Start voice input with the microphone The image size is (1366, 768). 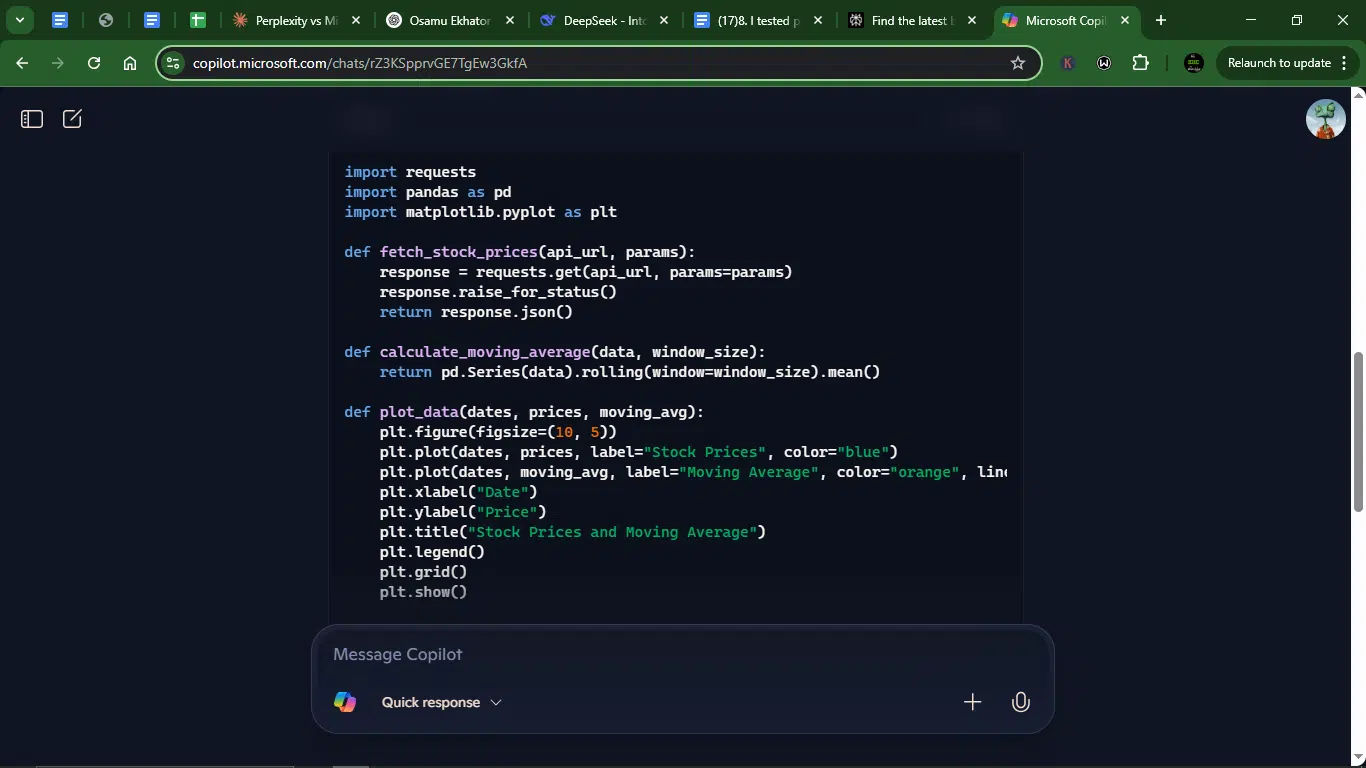pos(1020,702)
